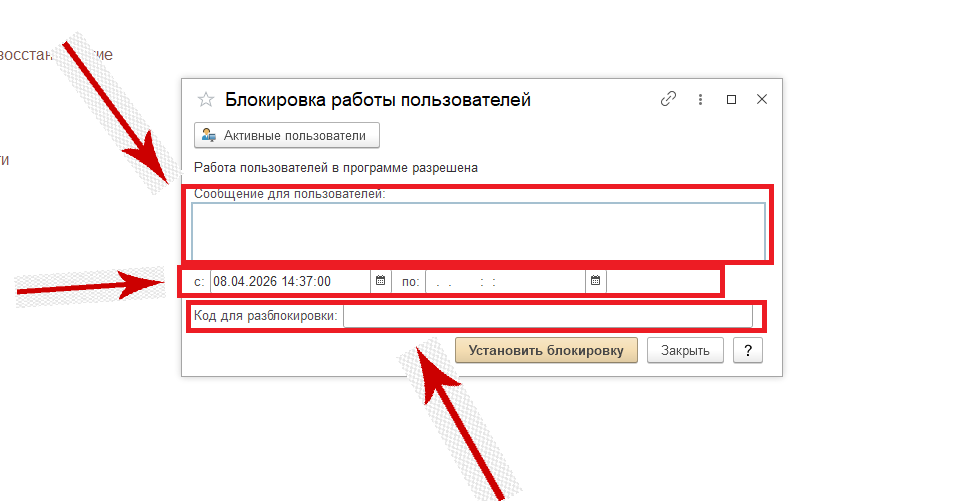Screen dimensions: 974x501
Task: Click the empty end date field after по:
Action: tap(505, 281)
